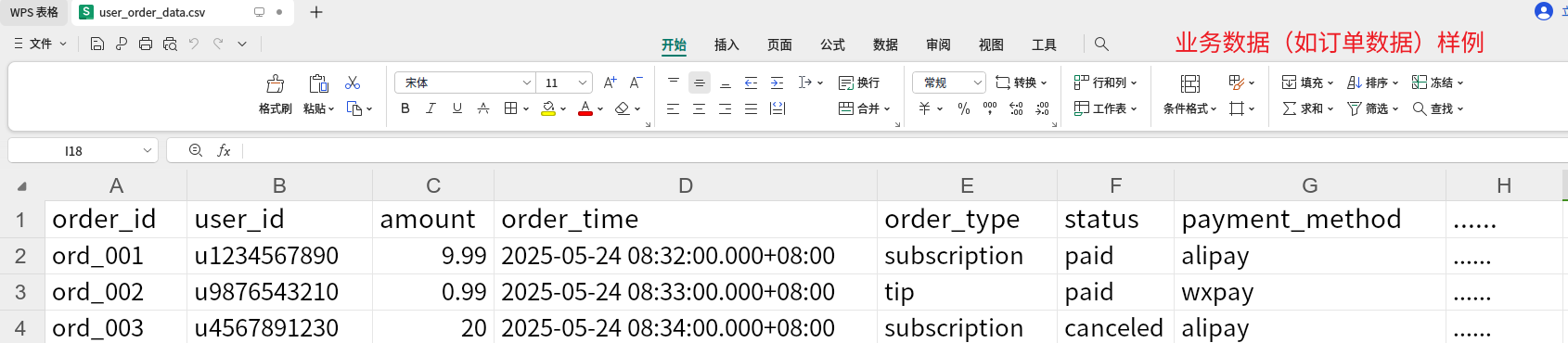Open the Sort (排序) dropdown

[x=1372, y=83]
